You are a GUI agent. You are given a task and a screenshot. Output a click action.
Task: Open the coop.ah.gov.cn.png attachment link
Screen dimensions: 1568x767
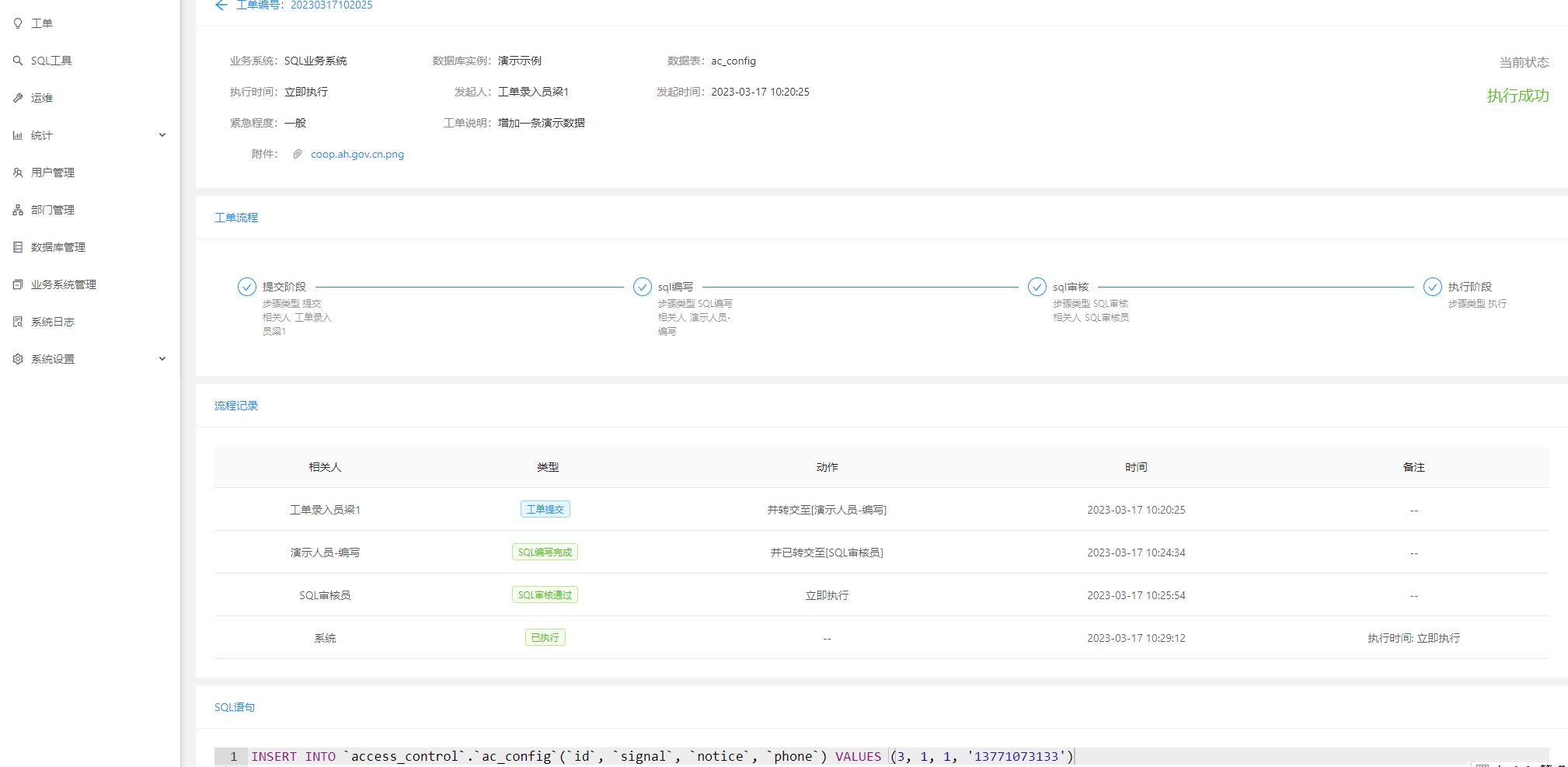357,154
